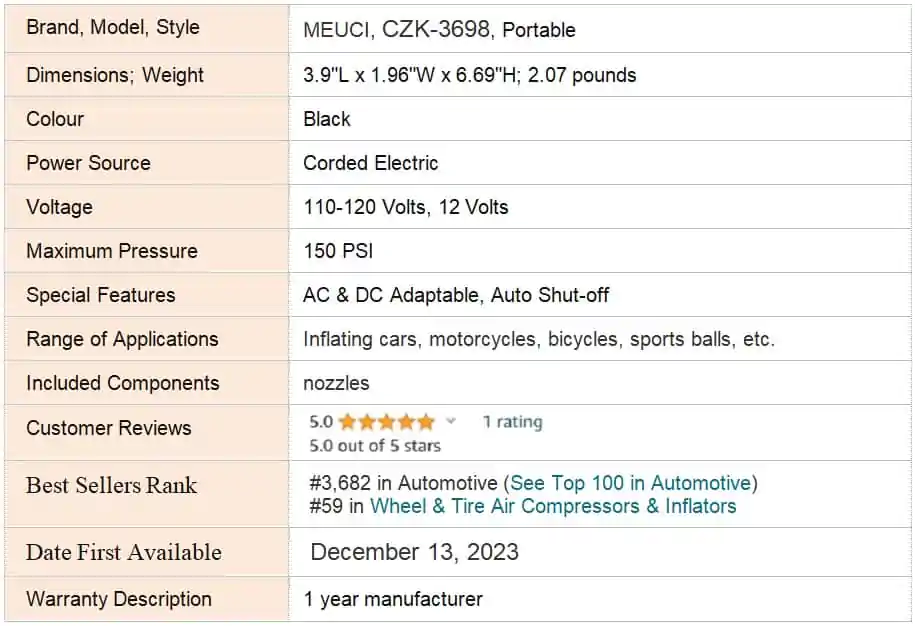Click the "1 year manufacturer" warranty text
Image resolution: width=915 pixels, height=626 pixels.
(393, 599)
